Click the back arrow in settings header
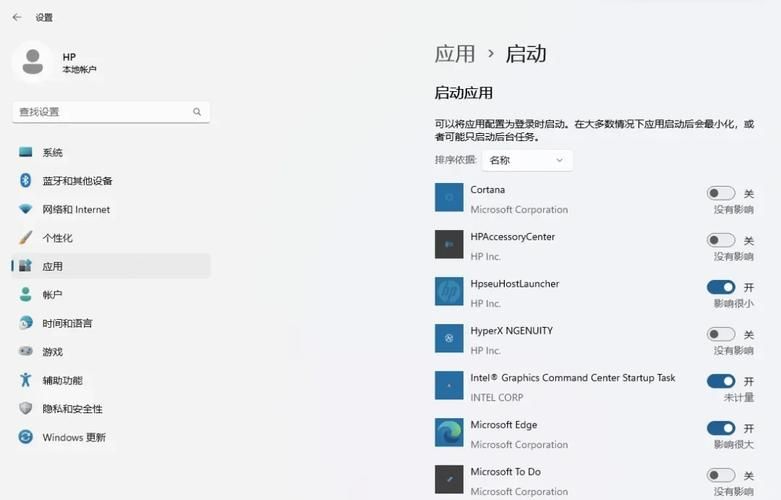Image resolution: width=781 pixels, height=500 pixels. pyautogui.click(x=17, y=17)
